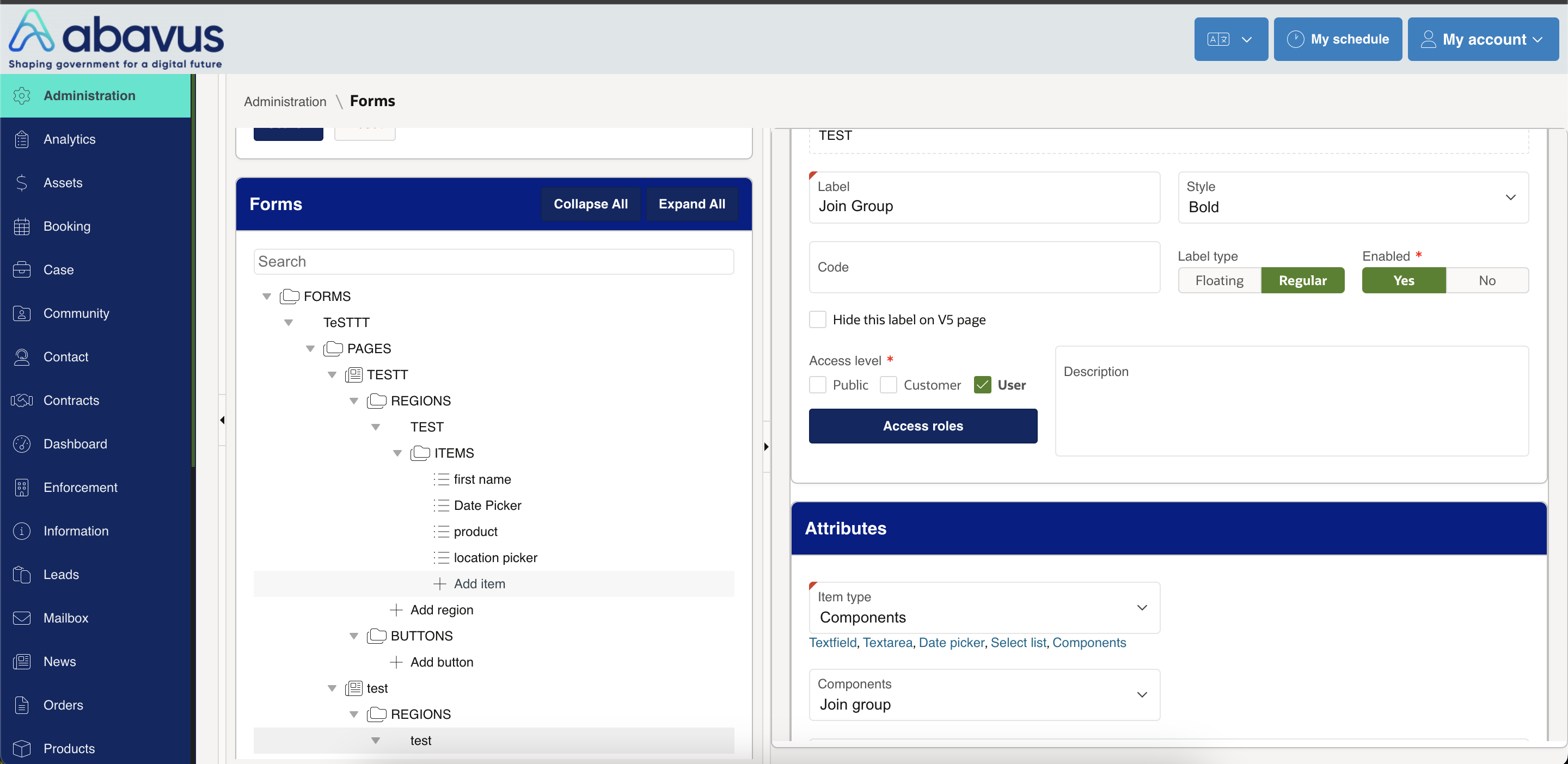1568x764 pixels.
Task: Check the Public access level box
Action: tap(817, 385)
